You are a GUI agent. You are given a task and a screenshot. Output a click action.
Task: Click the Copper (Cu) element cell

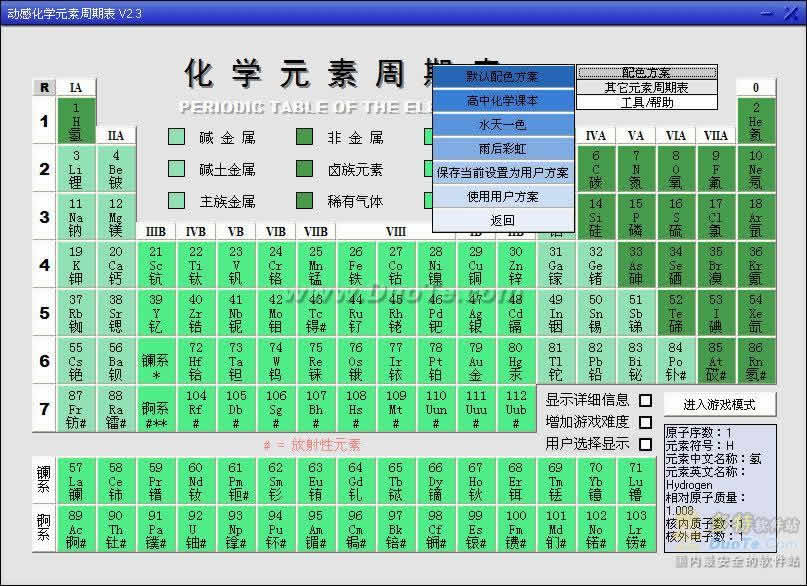476,265
